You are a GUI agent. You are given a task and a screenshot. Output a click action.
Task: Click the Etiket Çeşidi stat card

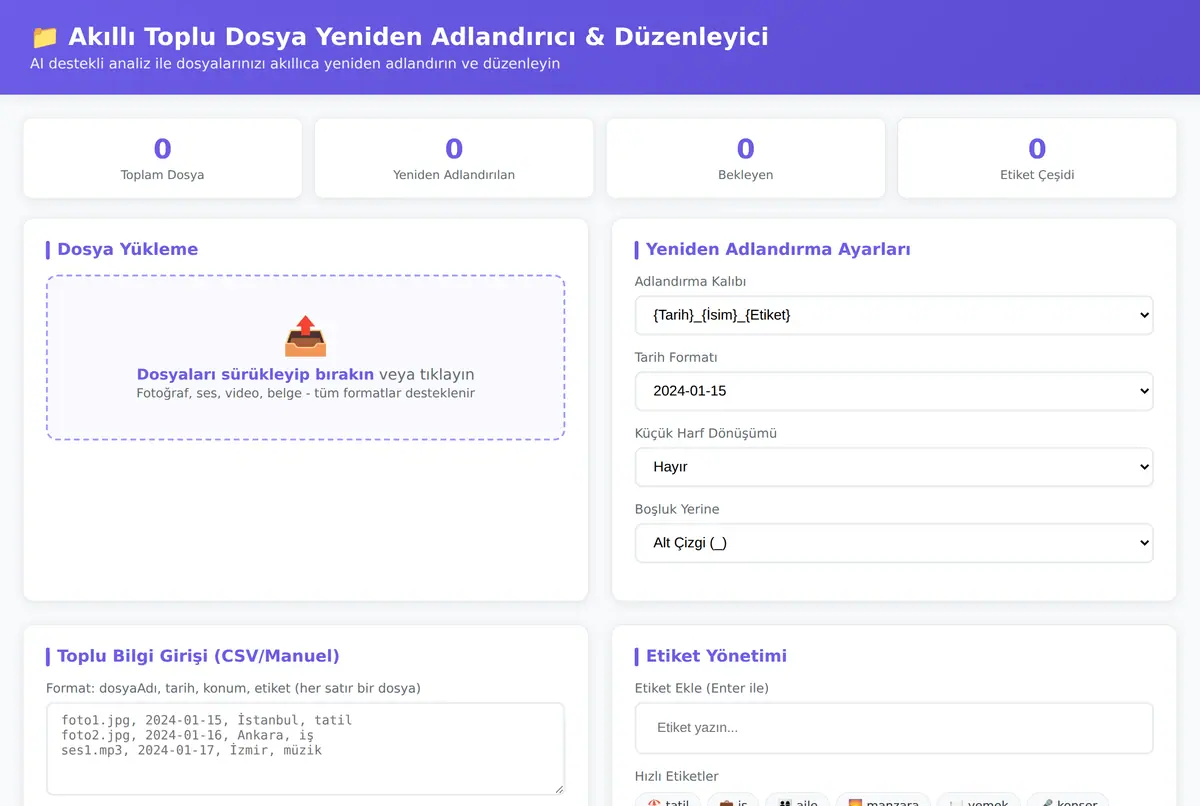tap(1037, 158)
